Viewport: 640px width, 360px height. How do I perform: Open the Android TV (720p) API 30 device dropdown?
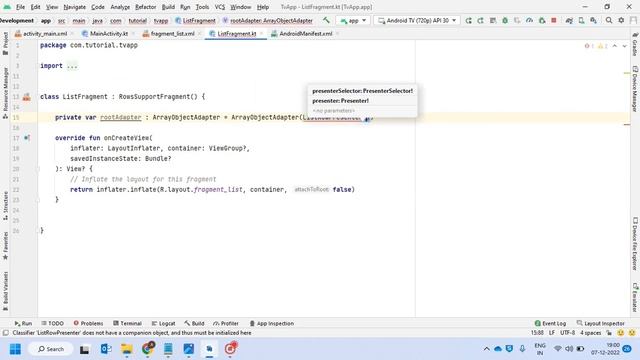click(x=417, y=20)
